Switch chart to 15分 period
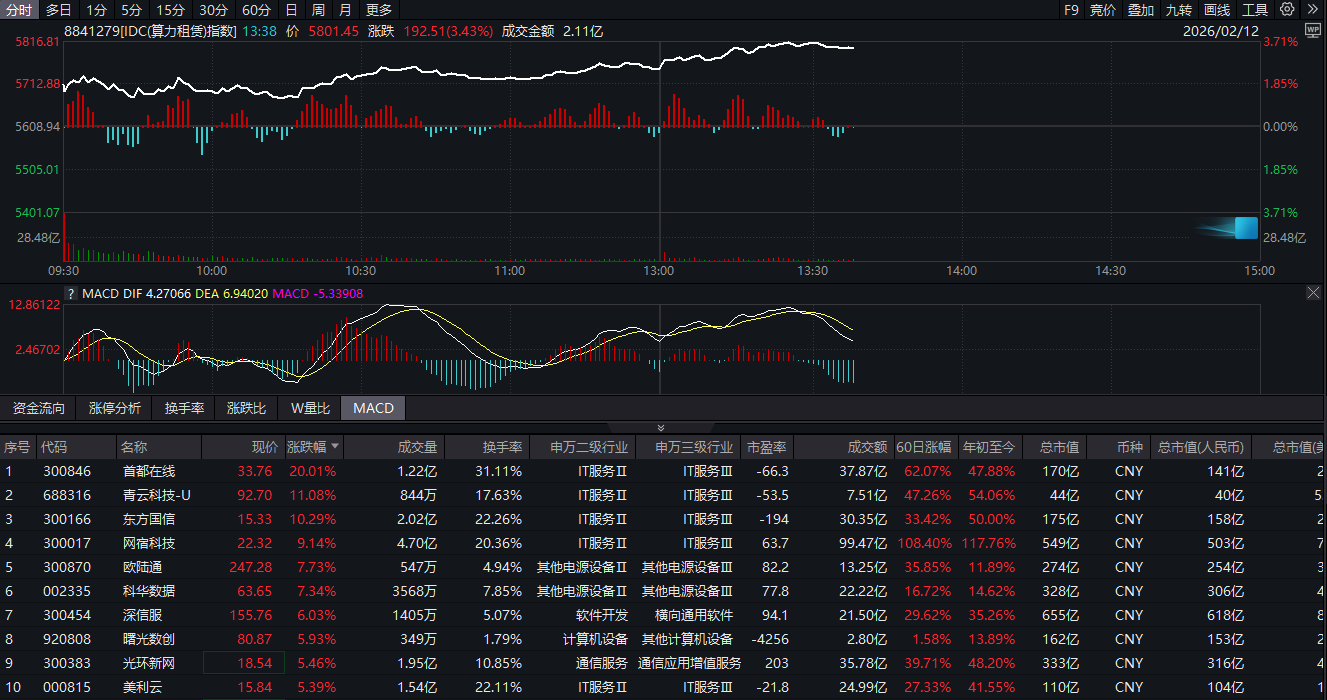This screenshot has width=1327, height=700. 170,10
